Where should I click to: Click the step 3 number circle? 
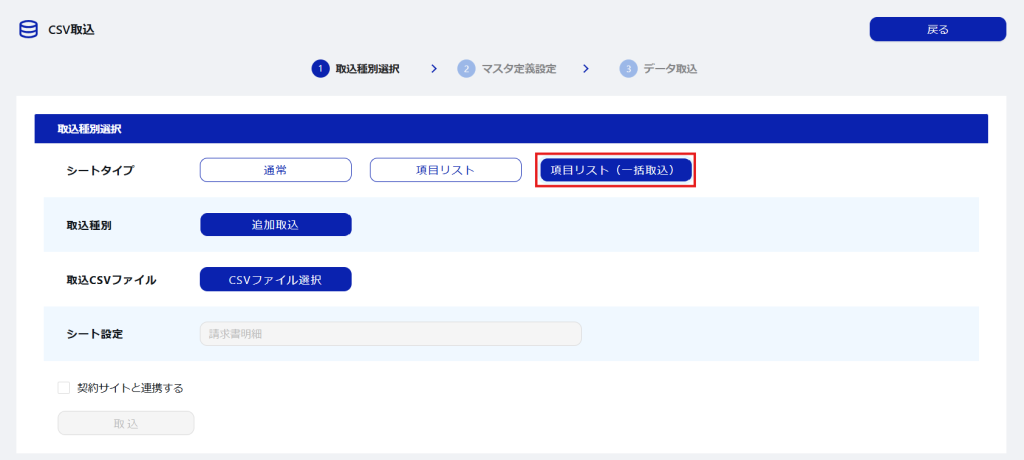click(628, 69)
